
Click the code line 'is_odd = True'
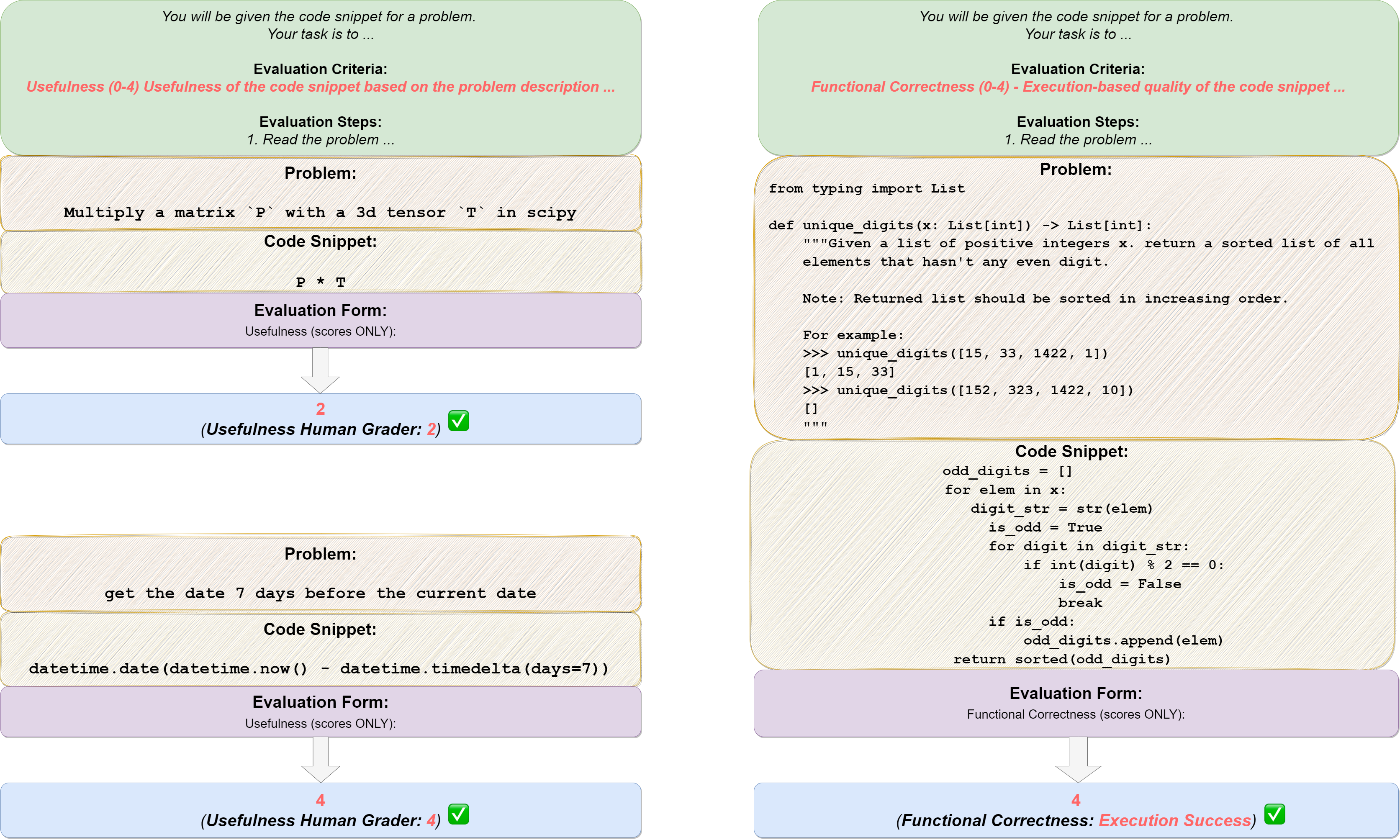point(1045,527)
